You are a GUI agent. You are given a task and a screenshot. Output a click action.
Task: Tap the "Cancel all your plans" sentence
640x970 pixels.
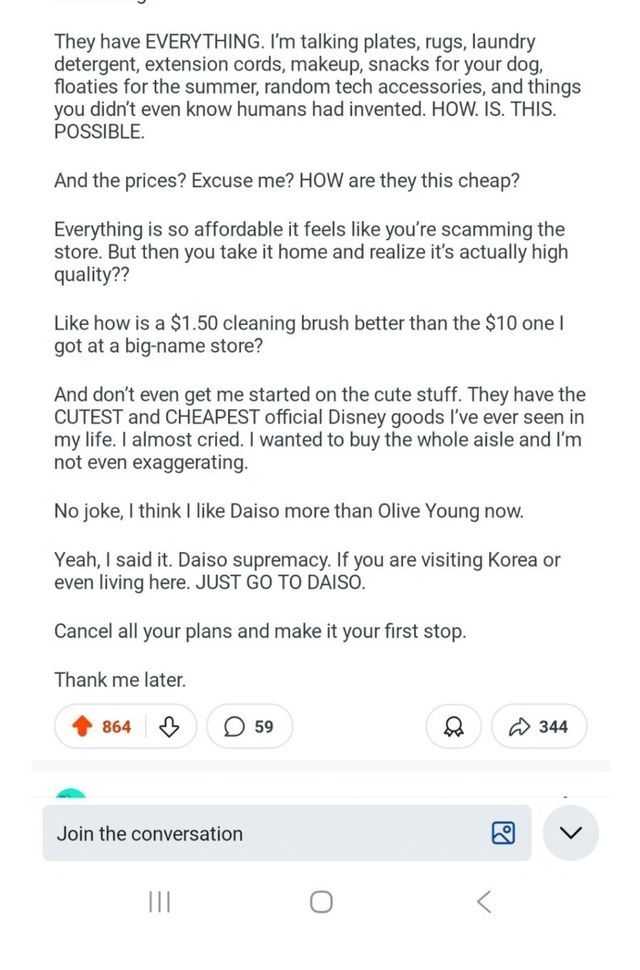[260, 632]
